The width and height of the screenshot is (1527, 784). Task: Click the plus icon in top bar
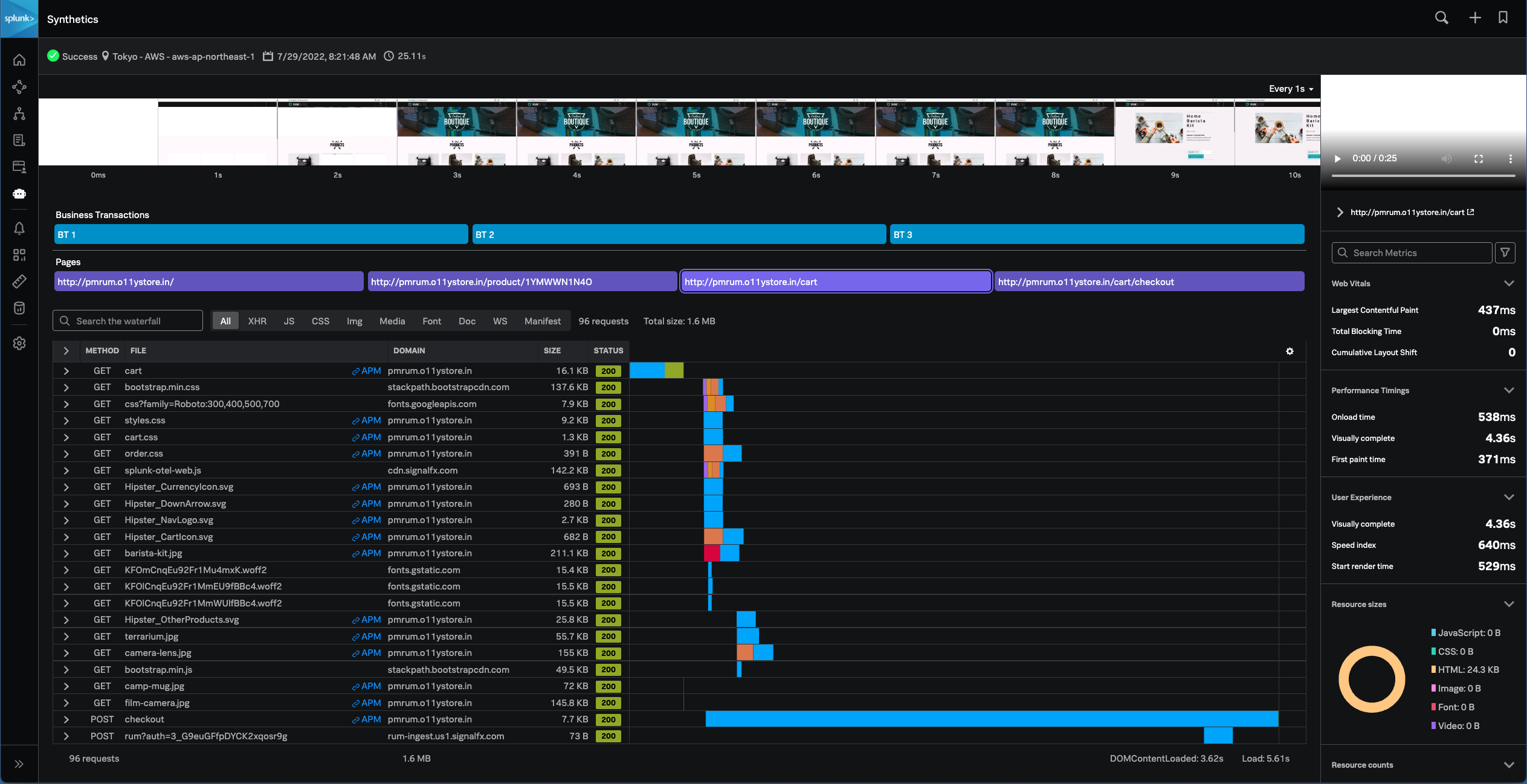point(1474,18)
